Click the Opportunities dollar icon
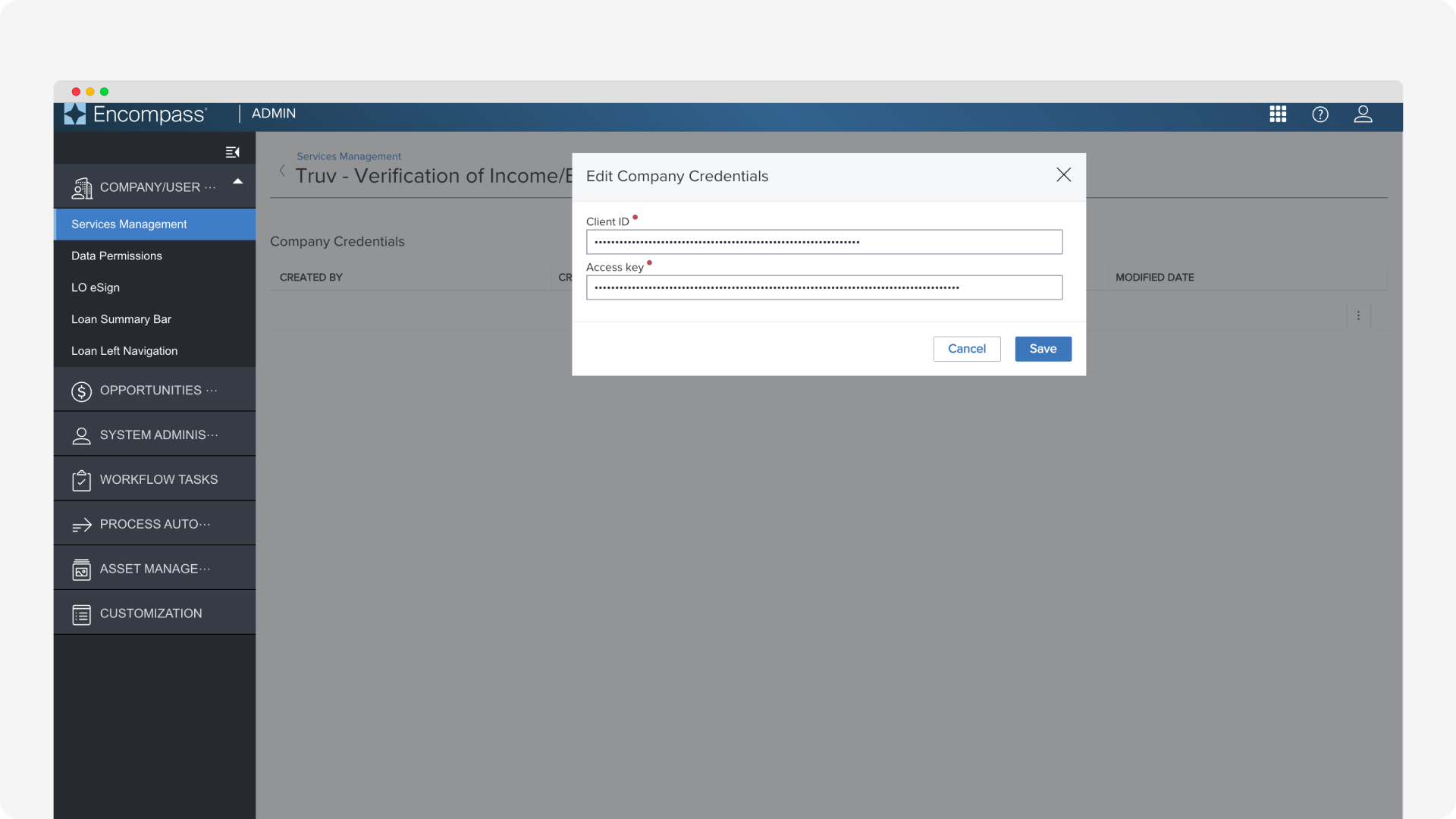 click(81, 391)
